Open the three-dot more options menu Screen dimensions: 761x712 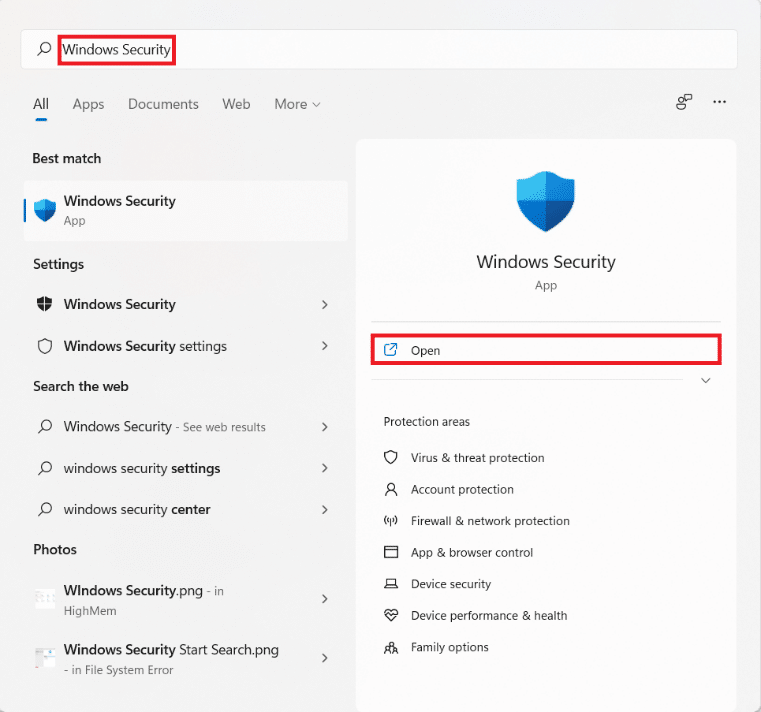[719, 102]
